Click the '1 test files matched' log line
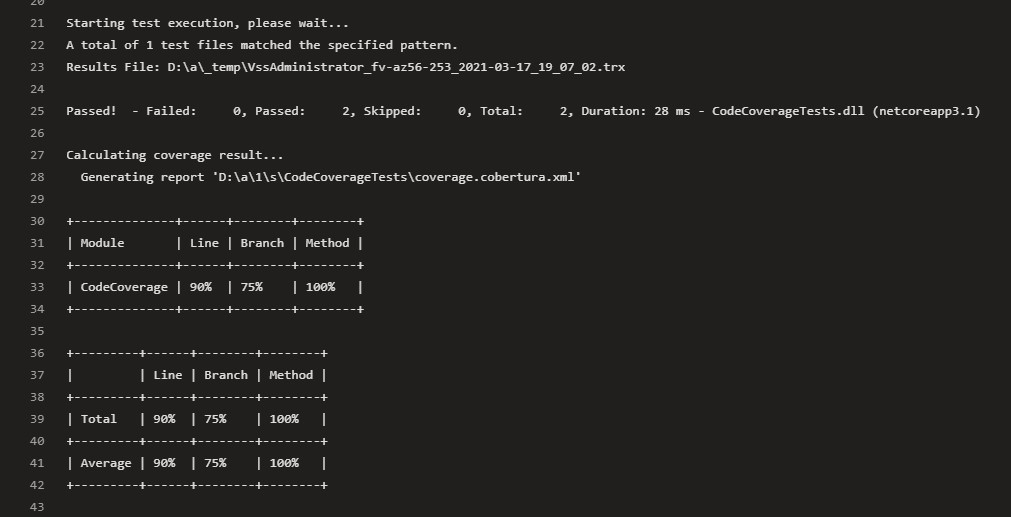The image size is (1011, 517). click(262, 45)
